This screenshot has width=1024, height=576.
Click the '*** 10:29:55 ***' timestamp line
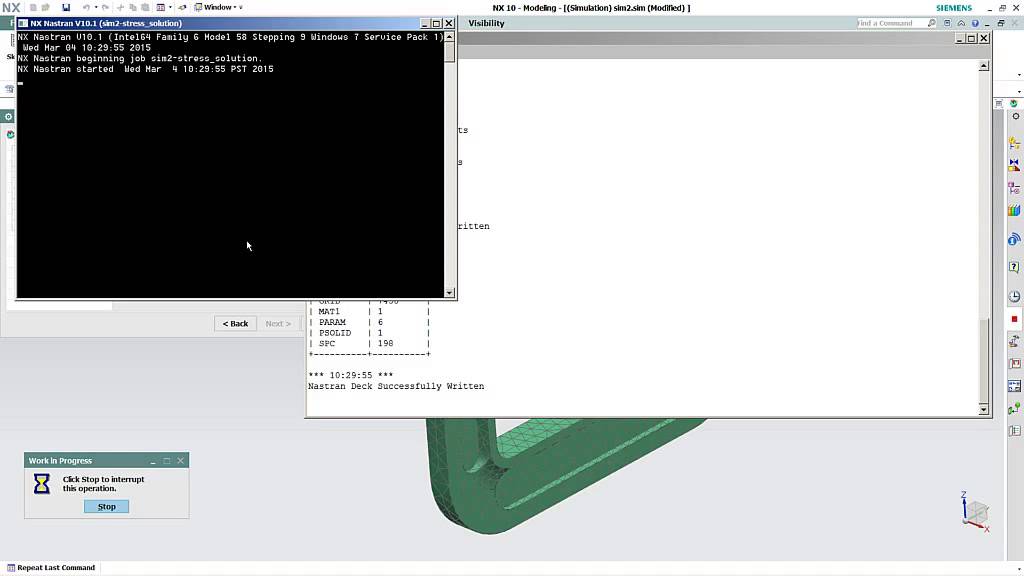(350, 376)
